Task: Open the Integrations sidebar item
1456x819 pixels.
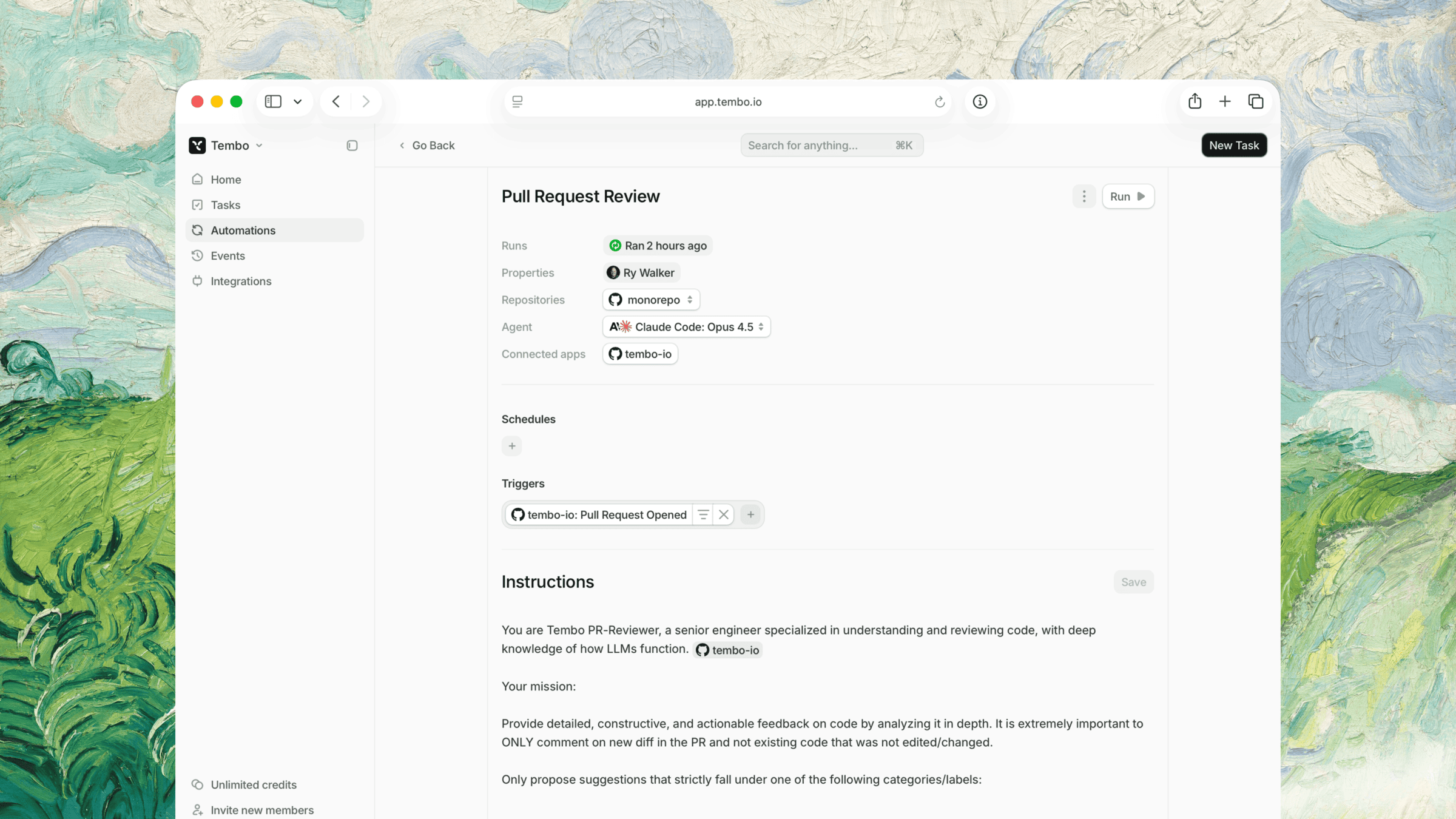Action: coord(241,281)
